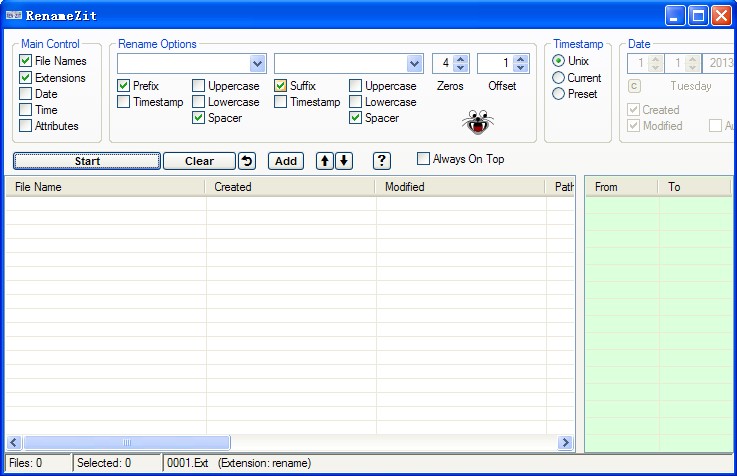Decrease the Offset value

[520, 68]
